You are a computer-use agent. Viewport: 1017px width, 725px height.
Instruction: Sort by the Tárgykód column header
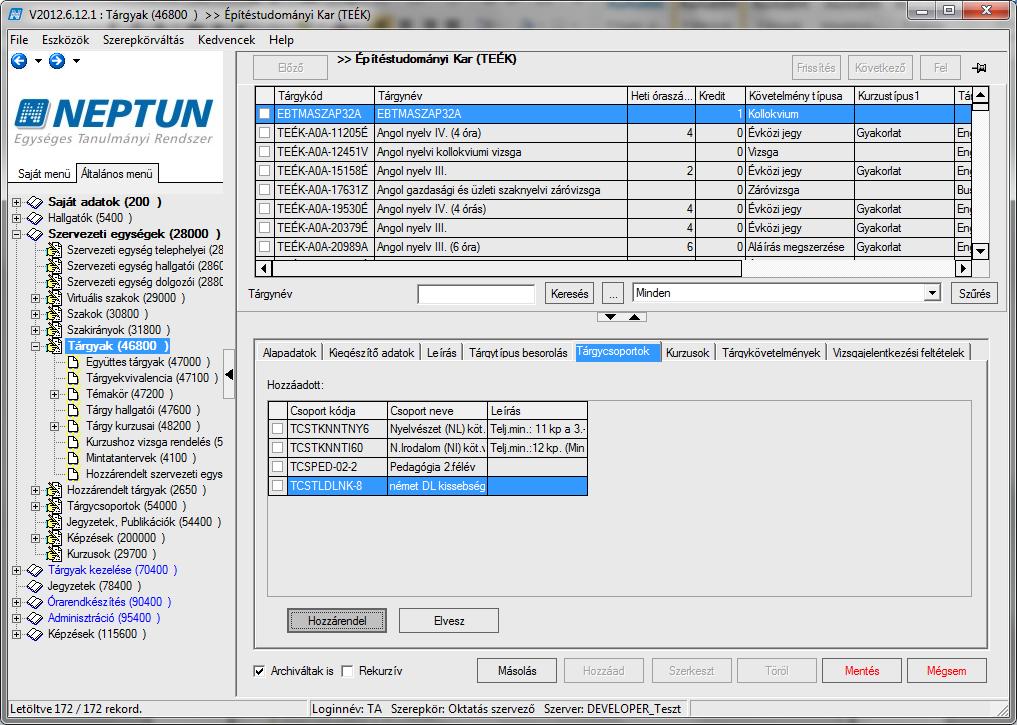click(x=324, y=96)
